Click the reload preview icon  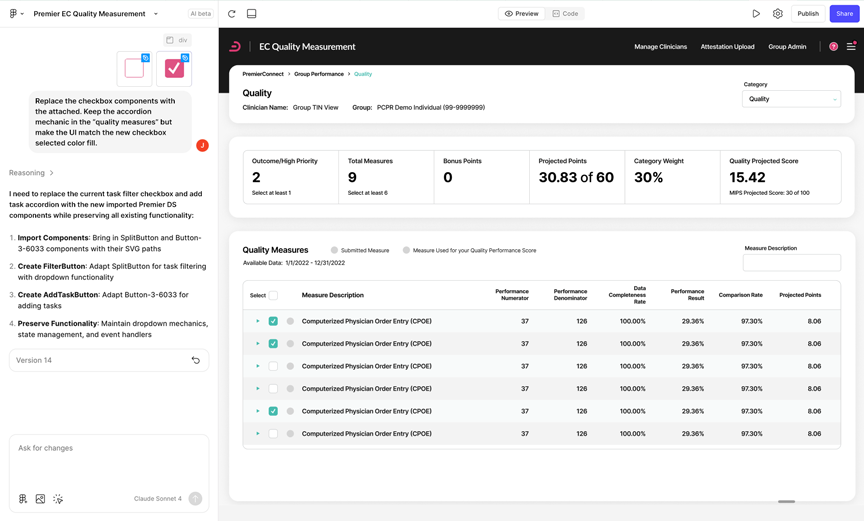[232, 14]
